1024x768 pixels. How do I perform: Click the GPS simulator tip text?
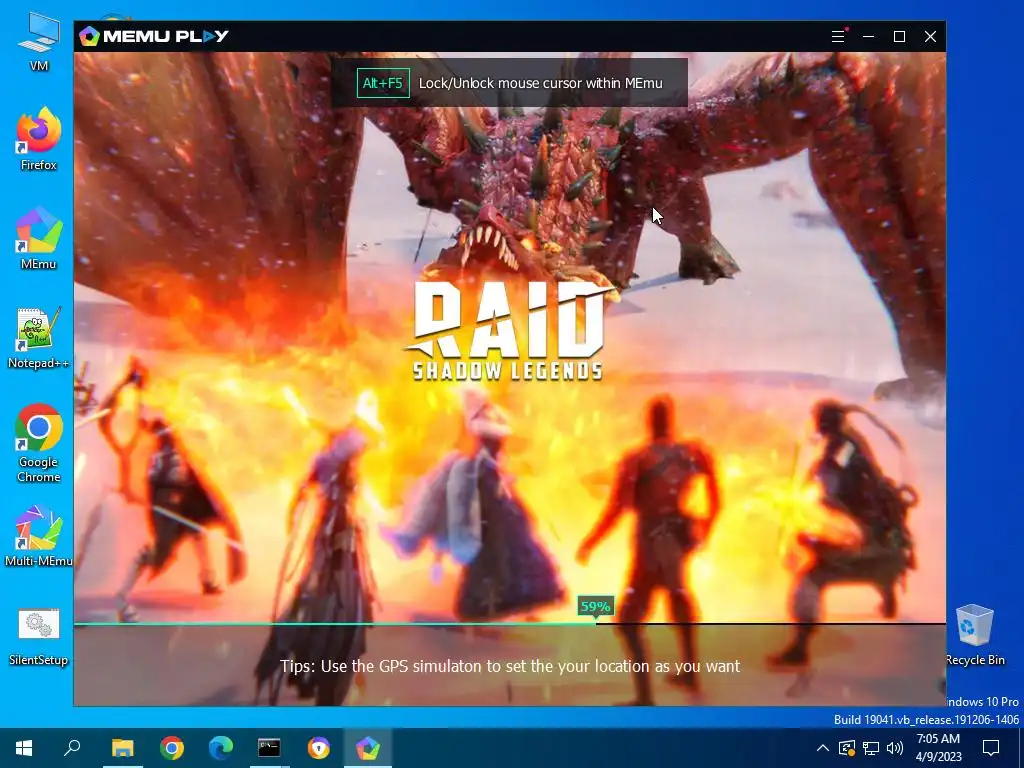[x=510, y=666]
